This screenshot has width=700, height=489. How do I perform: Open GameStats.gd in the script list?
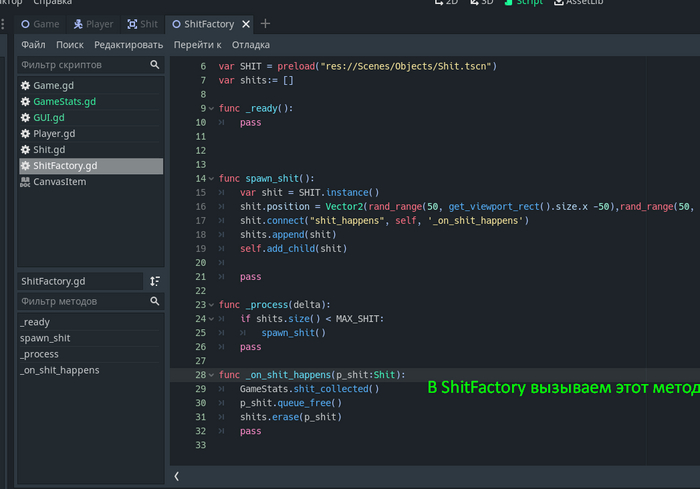pos(64,102)
